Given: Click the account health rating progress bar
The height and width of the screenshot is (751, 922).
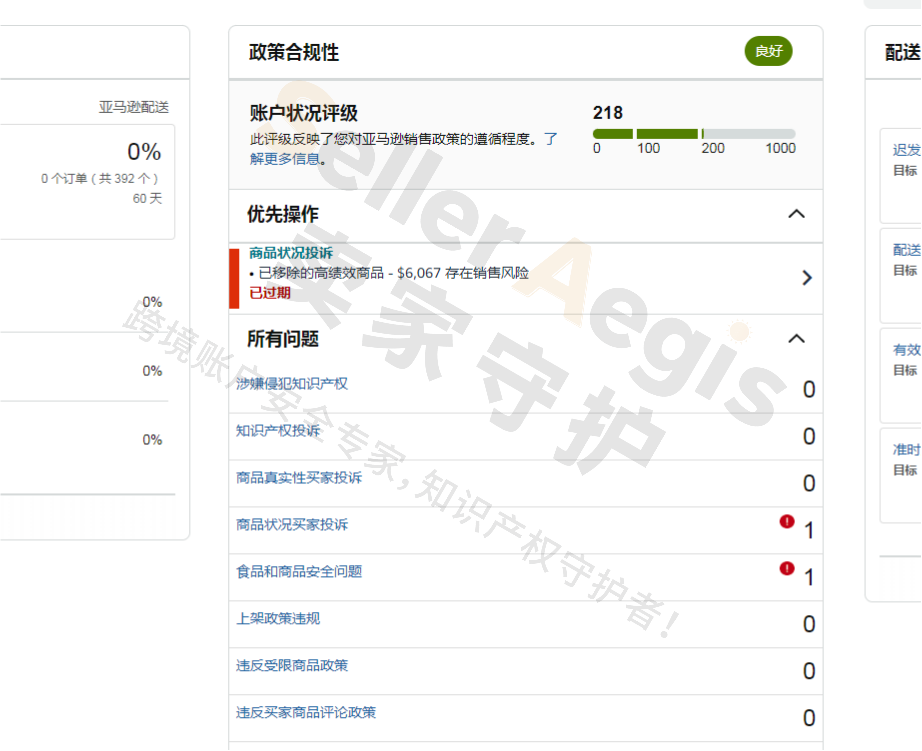Looking at the screenshot, I should 694,134.
